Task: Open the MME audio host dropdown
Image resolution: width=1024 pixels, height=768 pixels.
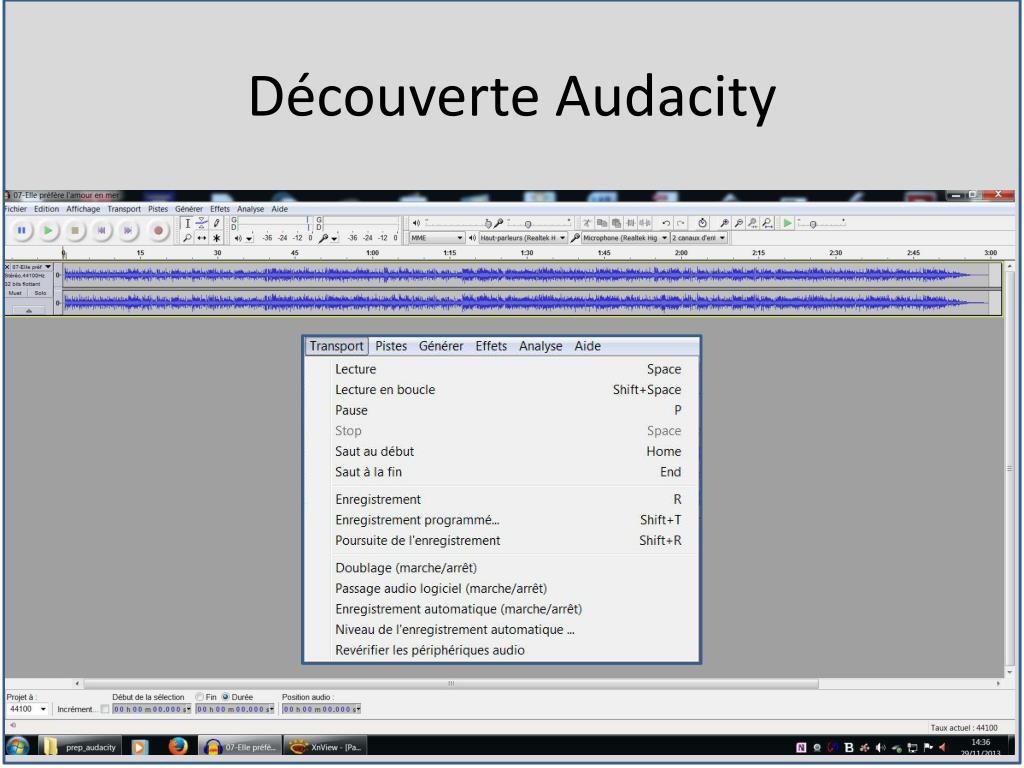Action: 436,238
